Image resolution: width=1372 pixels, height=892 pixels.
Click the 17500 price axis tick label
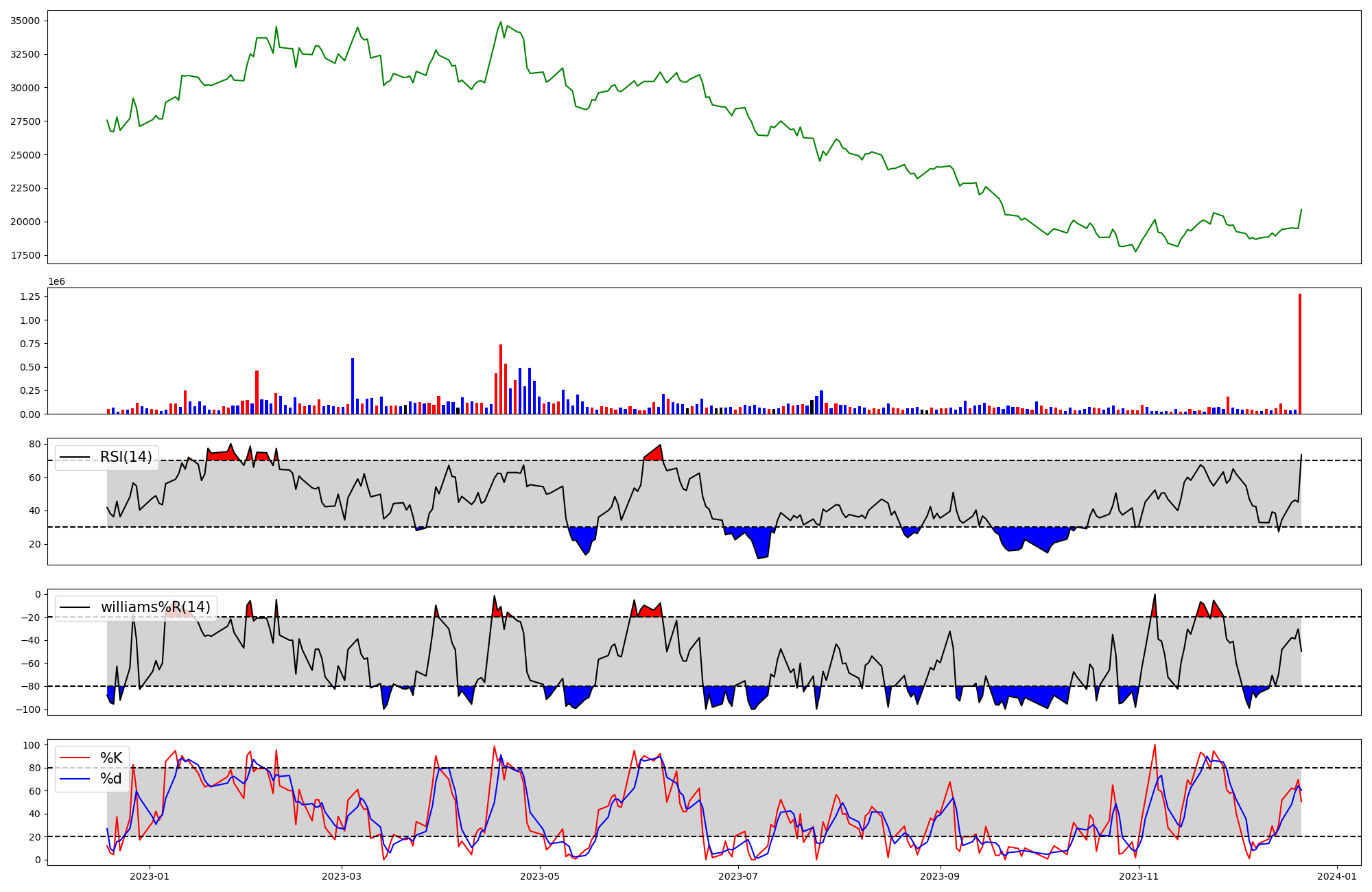point(25,256)
